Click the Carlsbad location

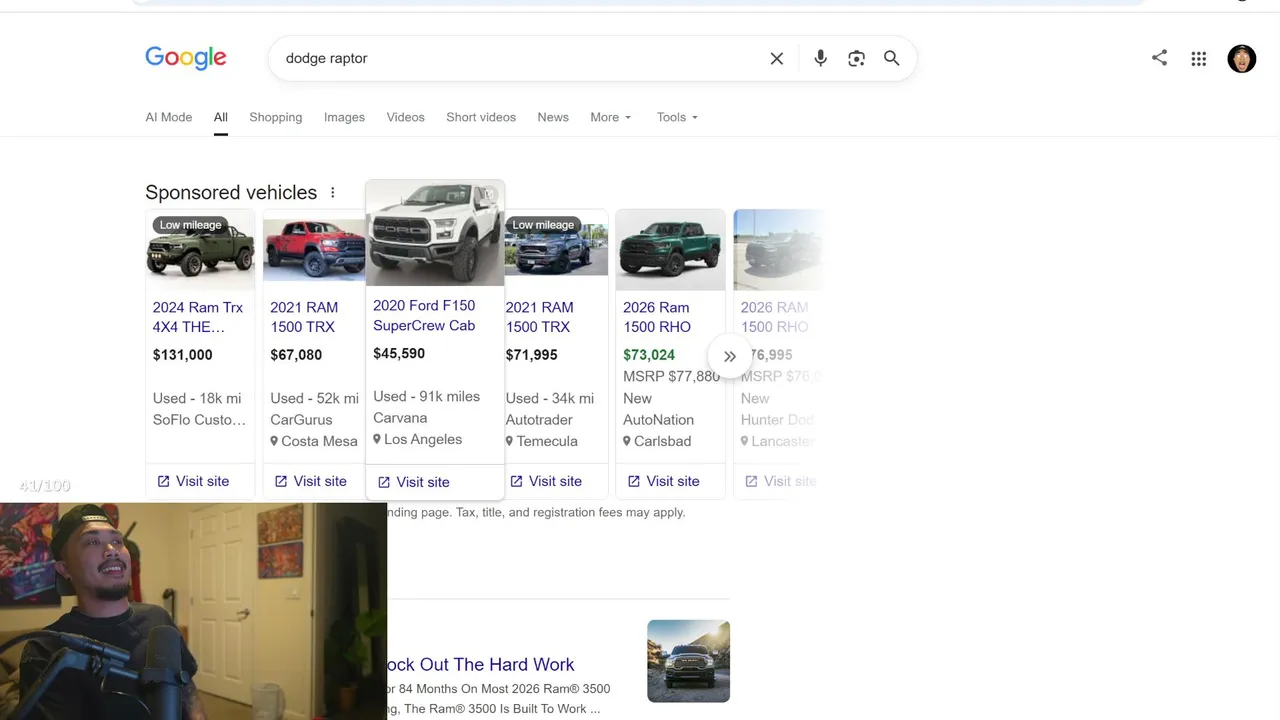pos(657,441)
